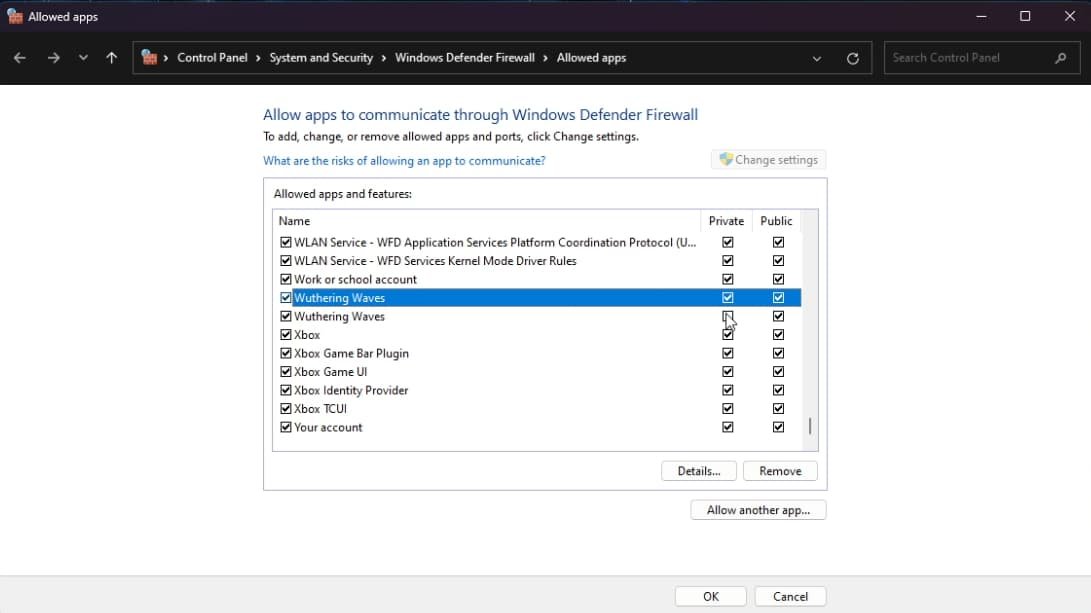1091x613 pixels.
Task: Close the Allowed apps window
Action: click(1069, 16)
